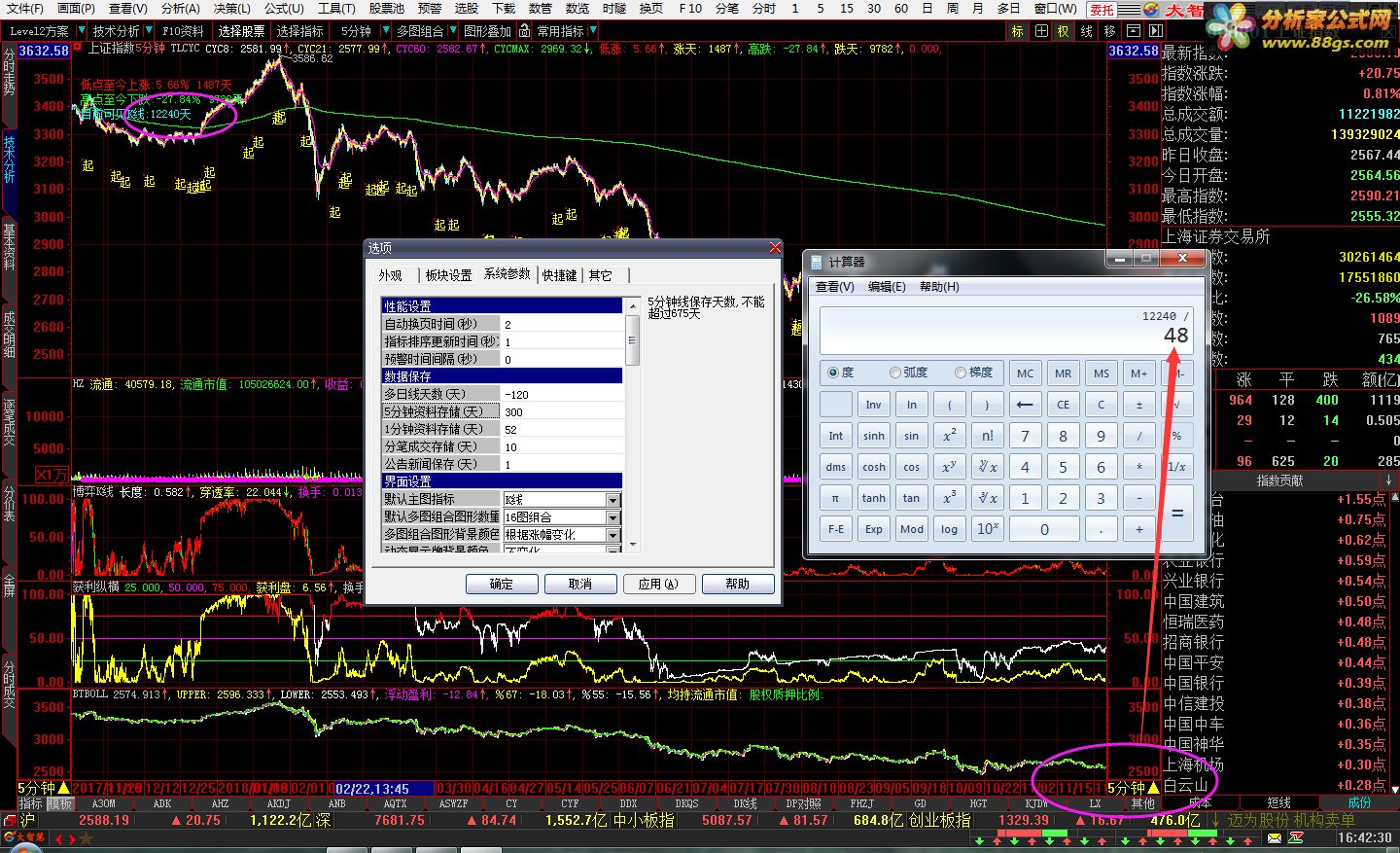Click the 图形叠加 toolbar button
The height and width of the screenshot is (853, 1400).
click(x=487, y=31)
